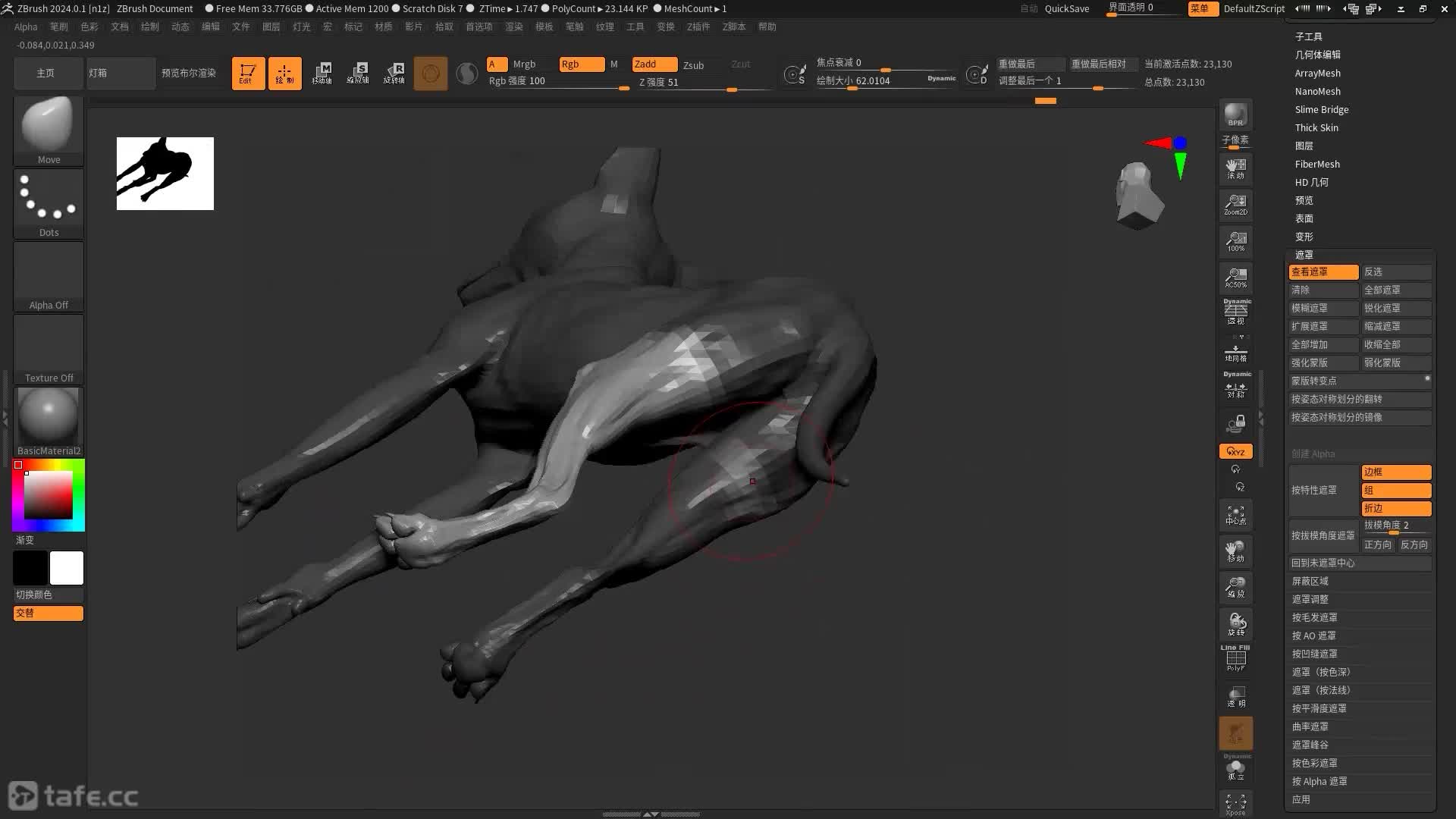
Task: Click the BPR render icon
Action: [x=1235, y=115]
